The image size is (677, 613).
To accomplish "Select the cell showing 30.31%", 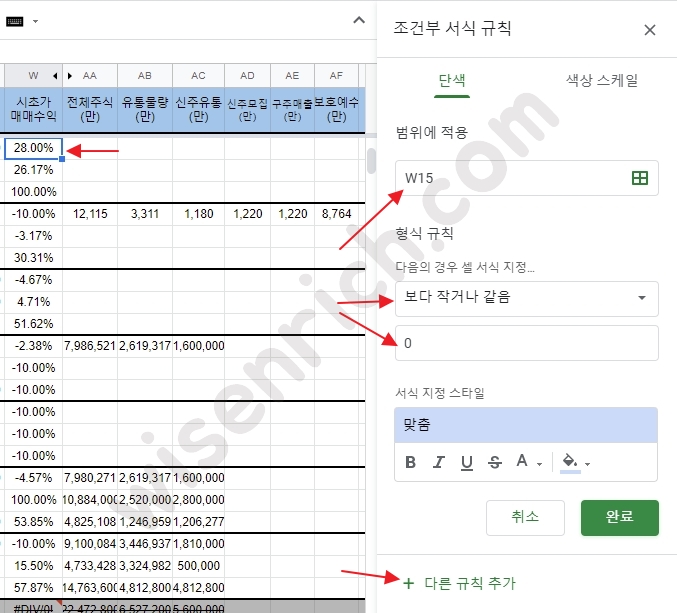I will coord(33,258).
